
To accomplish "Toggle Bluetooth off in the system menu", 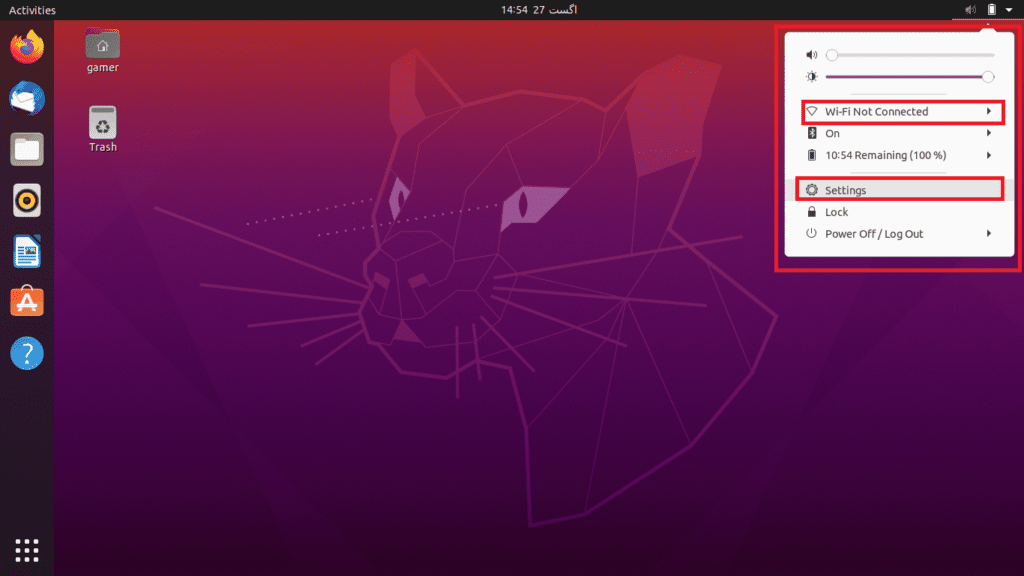I will (900, 133).
